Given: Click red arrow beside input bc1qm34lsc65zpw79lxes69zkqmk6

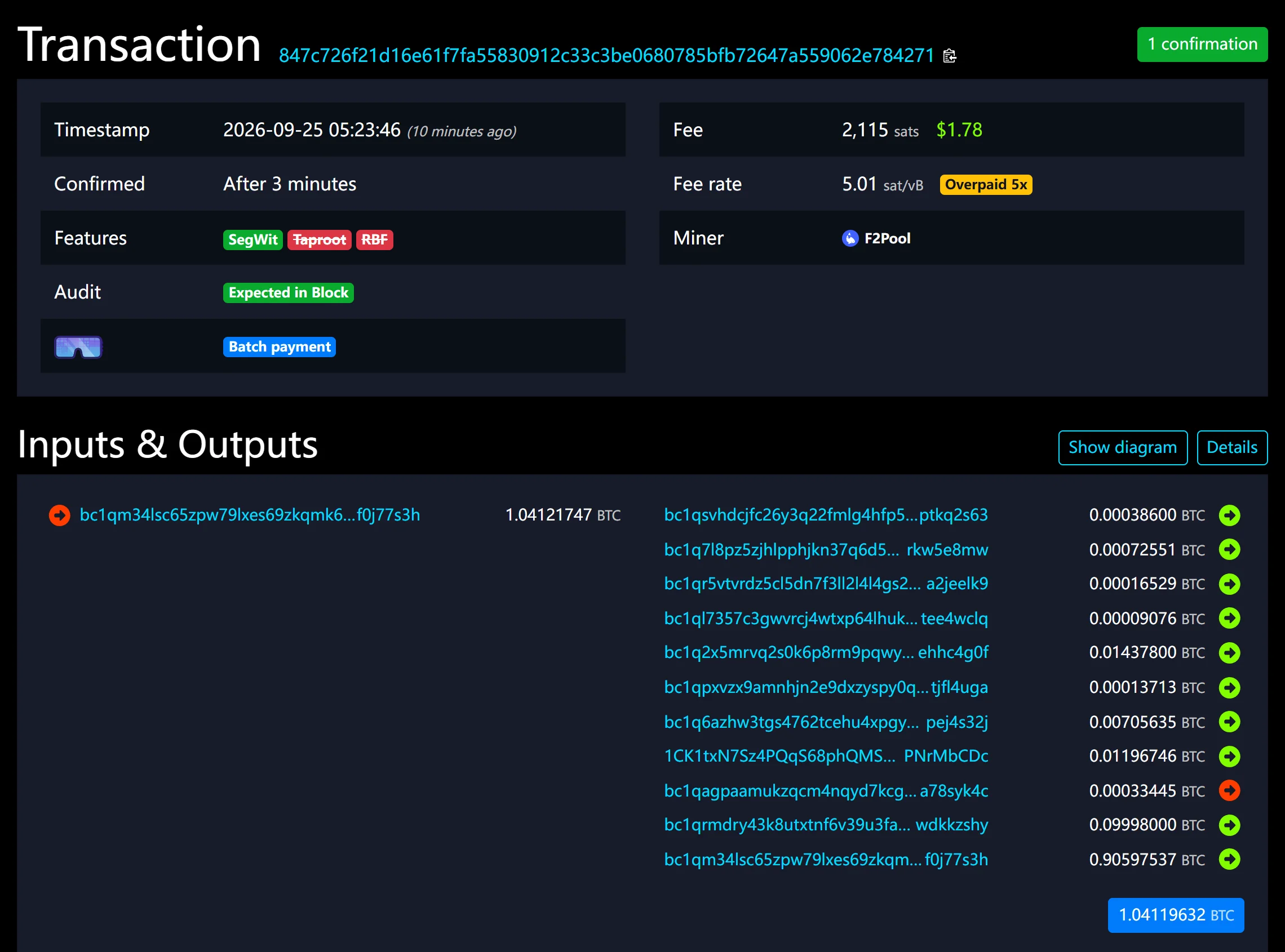Looking at the screenshot, I should (59, 515).
